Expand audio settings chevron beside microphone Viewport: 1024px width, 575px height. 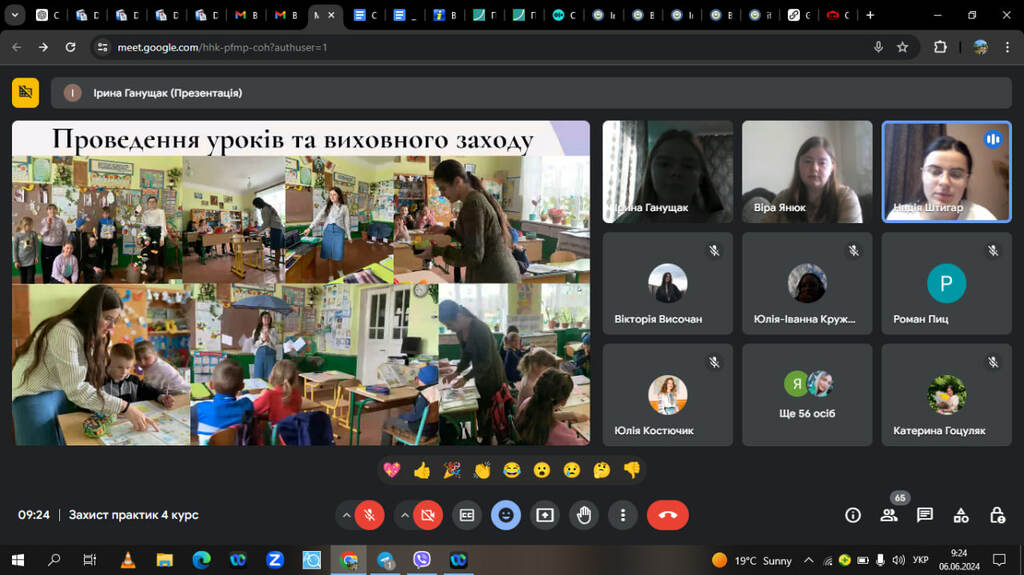346,515
